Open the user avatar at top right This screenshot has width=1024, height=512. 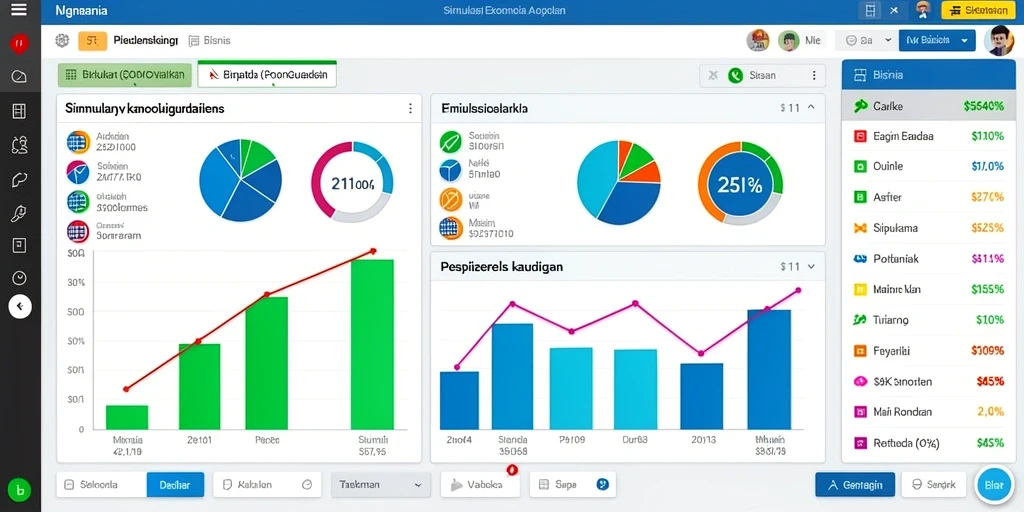[999, 40]
